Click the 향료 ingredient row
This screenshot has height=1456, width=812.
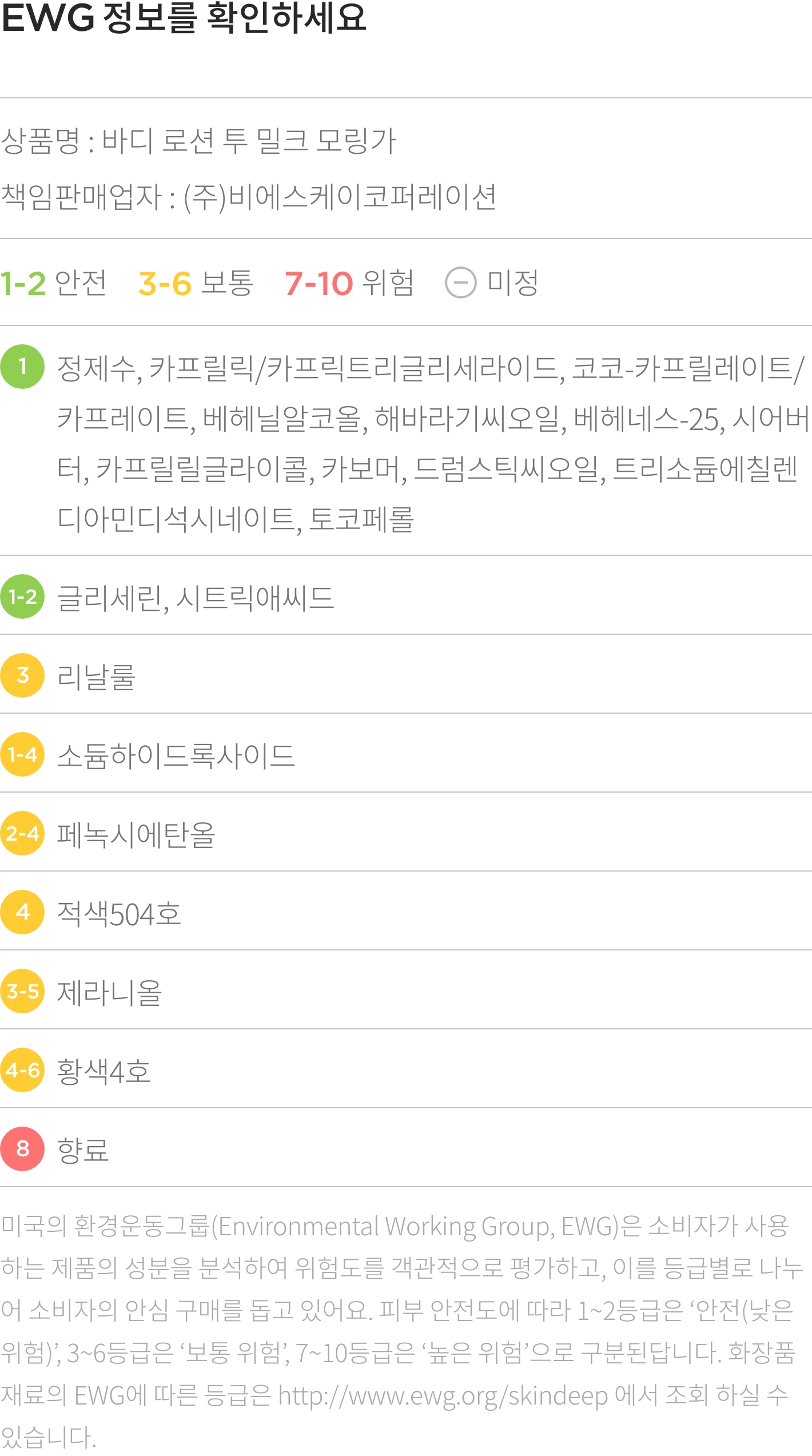(406, 1149)
